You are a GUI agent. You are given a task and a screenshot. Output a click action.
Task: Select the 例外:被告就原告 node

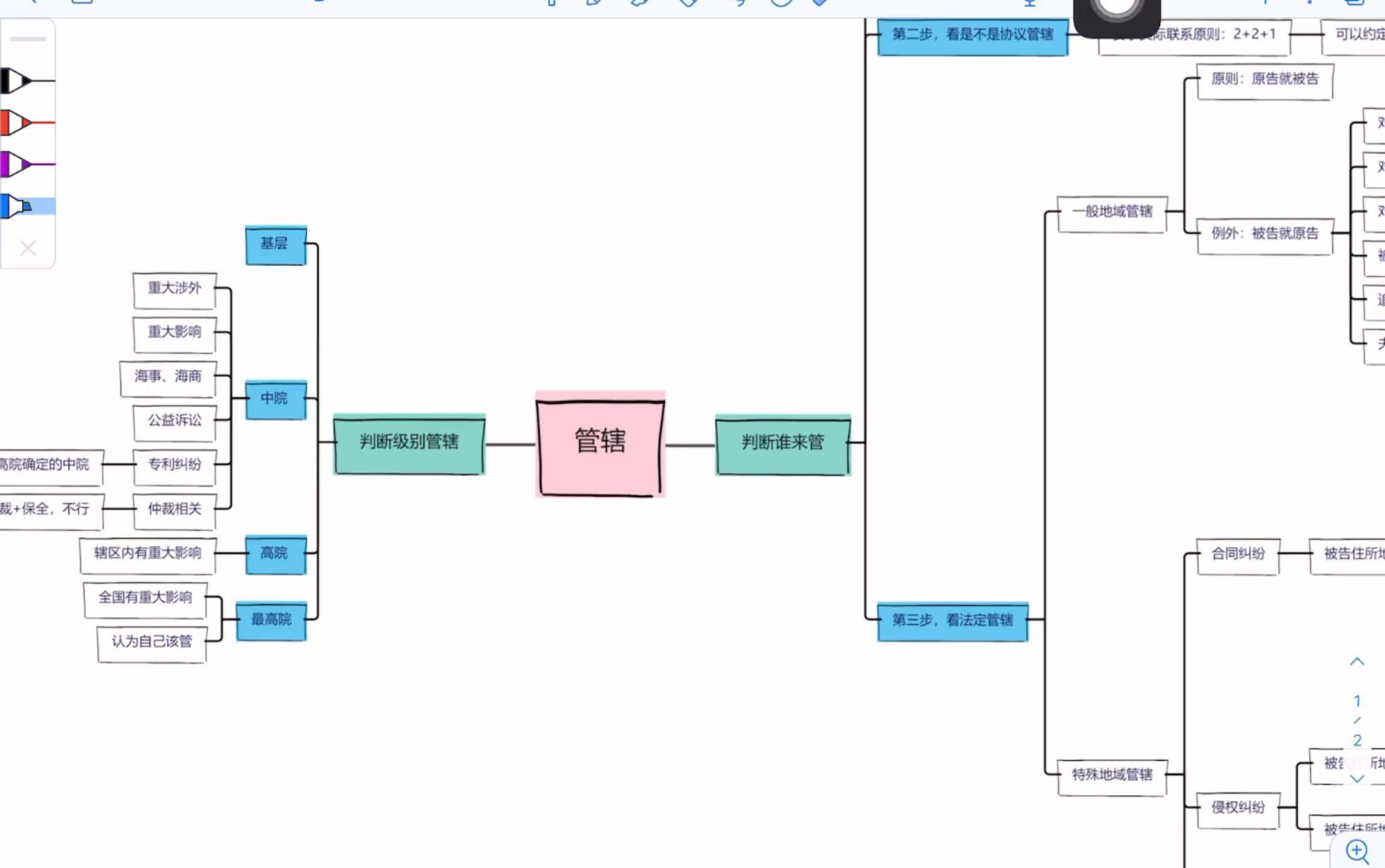coord(1265,236)
